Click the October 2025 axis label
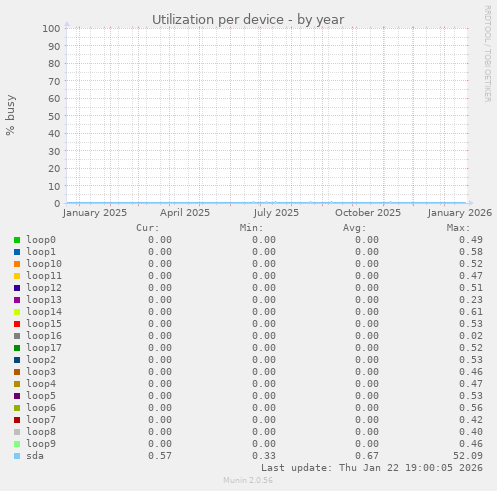This screenshot has width=497, height=491. (368, 213)
